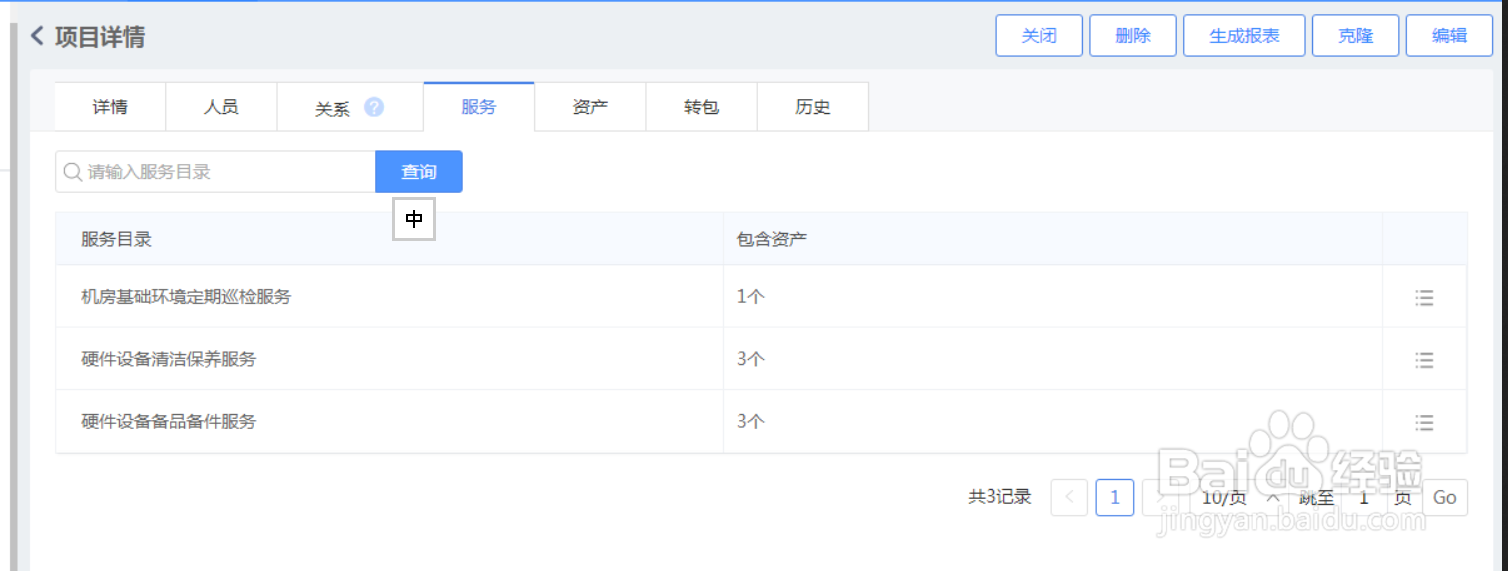Click the 编辑 button
This screenshot has width=1508, height=571.
coord(1450,36)
